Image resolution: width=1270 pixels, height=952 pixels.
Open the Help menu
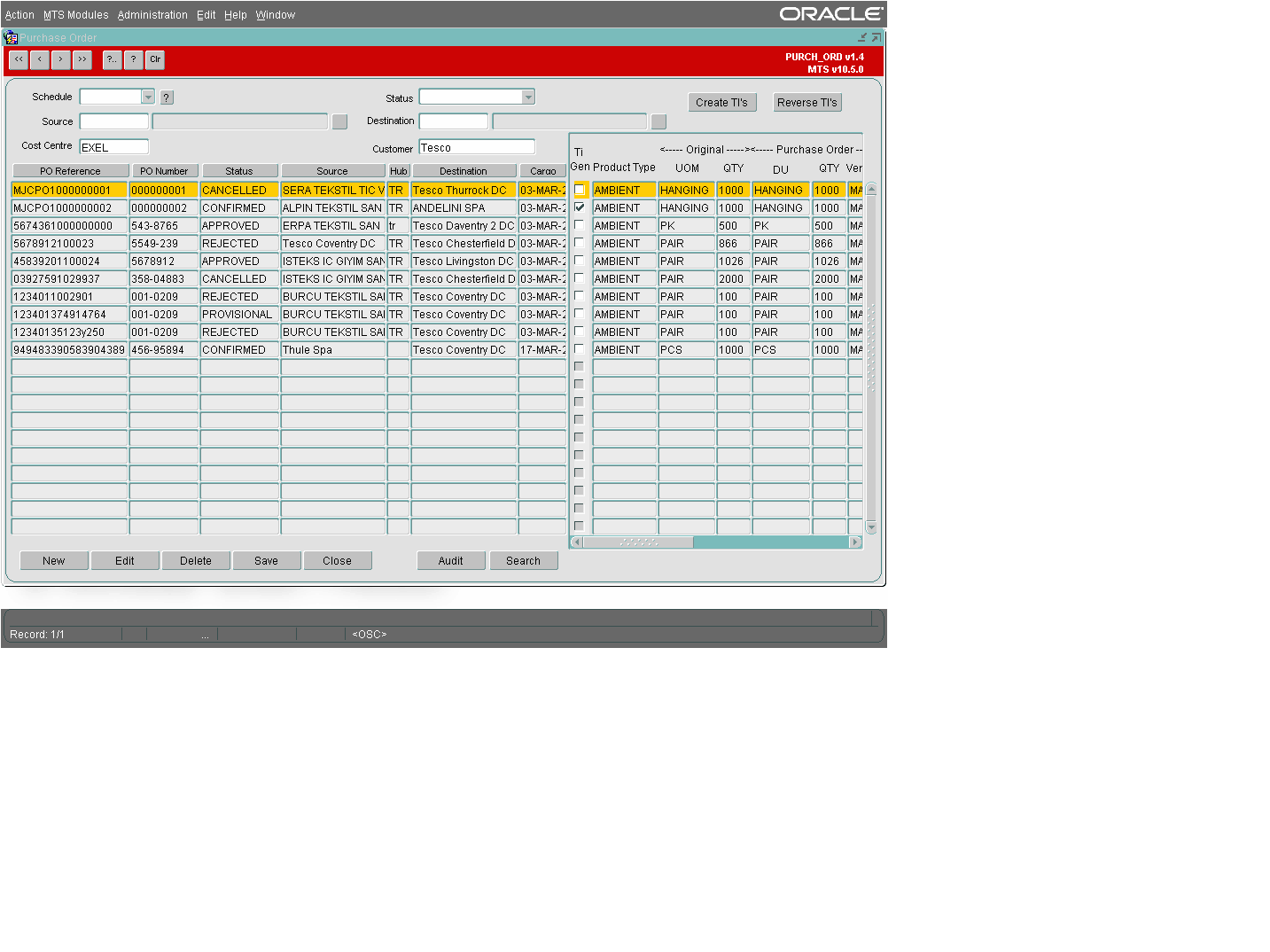[x=235, y=15]
